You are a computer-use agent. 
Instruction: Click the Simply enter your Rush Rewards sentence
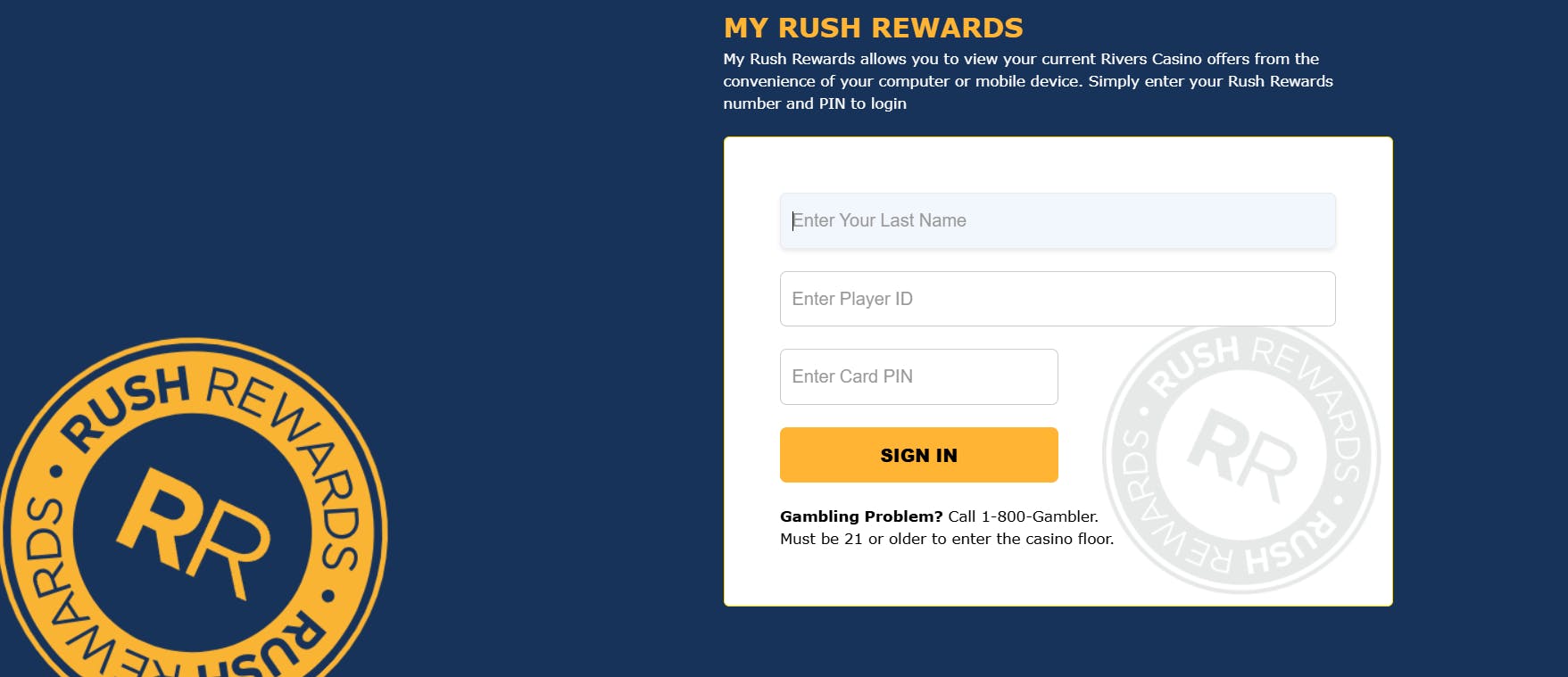(1211, 81)
